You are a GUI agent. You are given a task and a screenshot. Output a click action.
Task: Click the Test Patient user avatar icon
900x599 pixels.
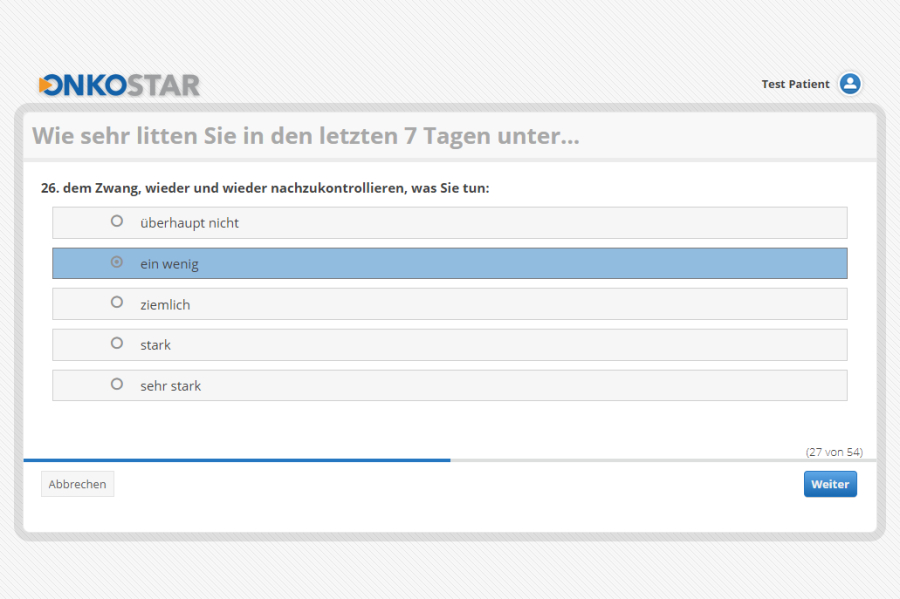pos(850,84)
